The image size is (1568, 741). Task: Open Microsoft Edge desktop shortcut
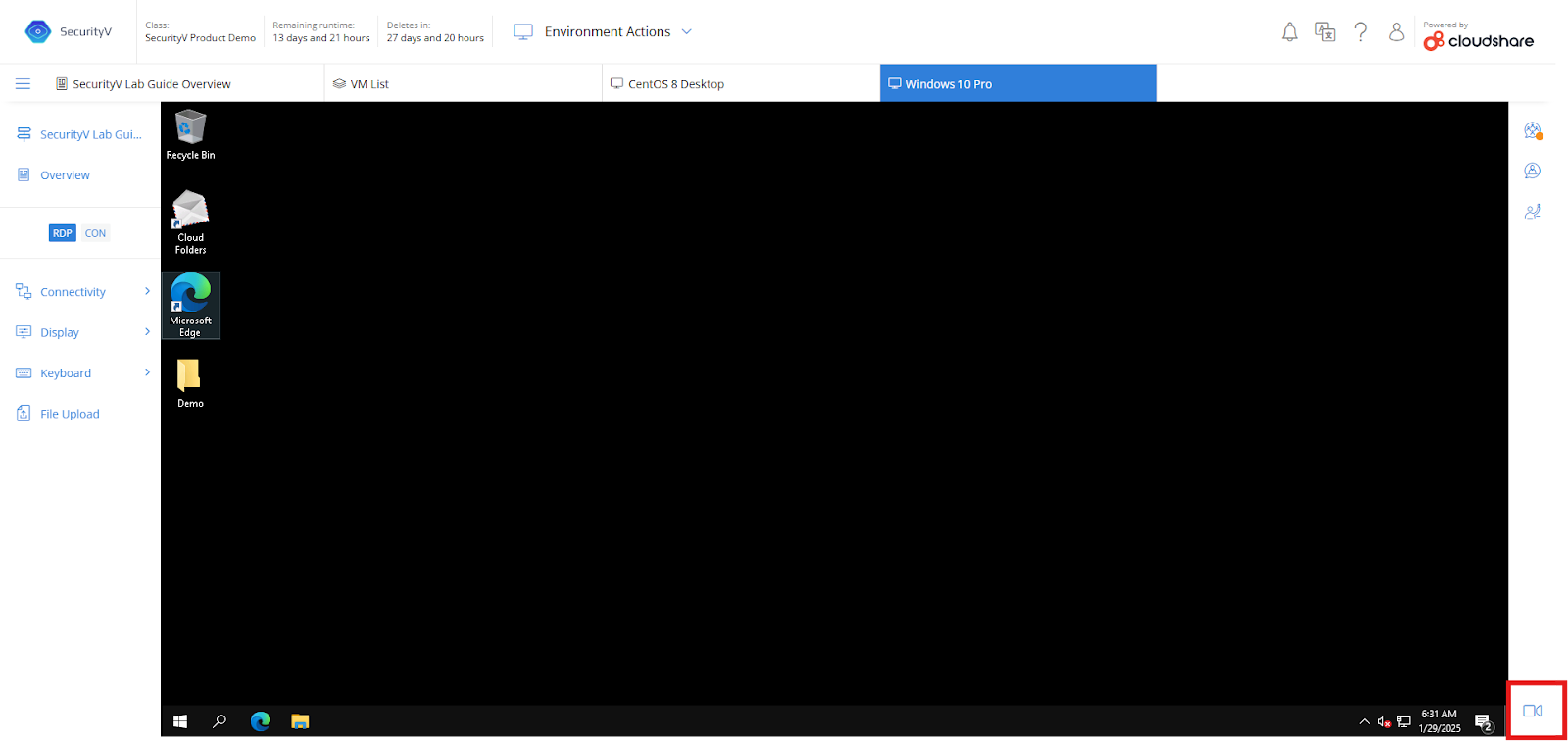pyautogui.click(x=190, y=305)
